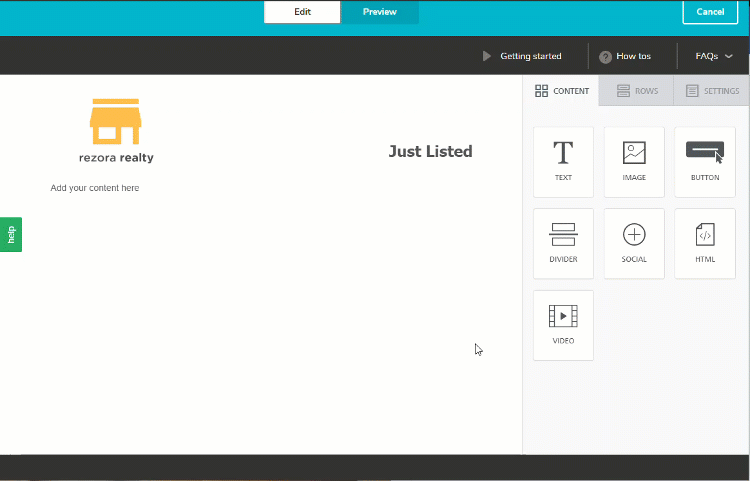Click the Cancel button

pos(710,12)
